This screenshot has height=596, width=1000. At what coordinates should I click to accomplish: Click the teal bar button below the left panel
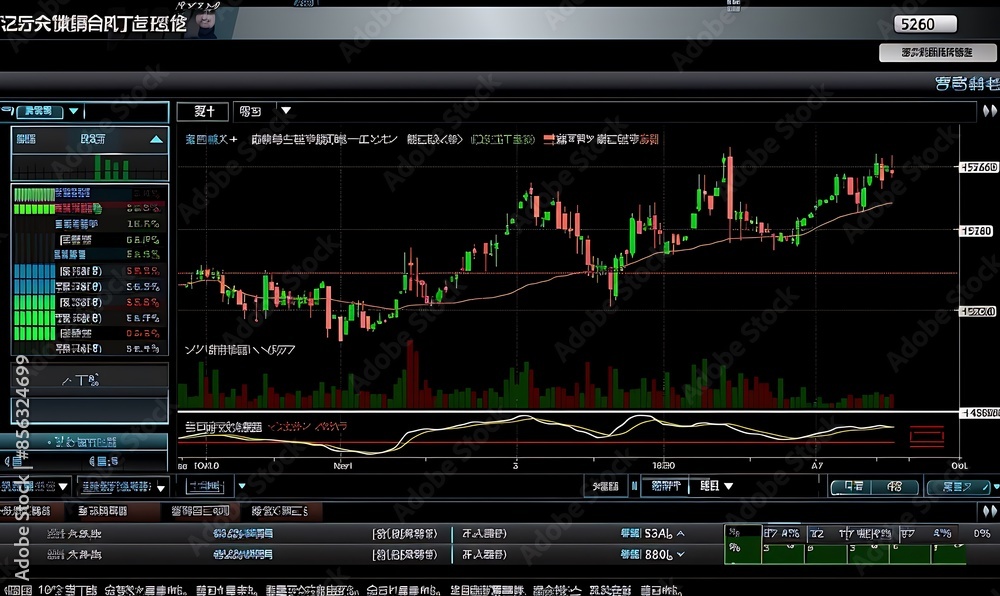[84, 442]
